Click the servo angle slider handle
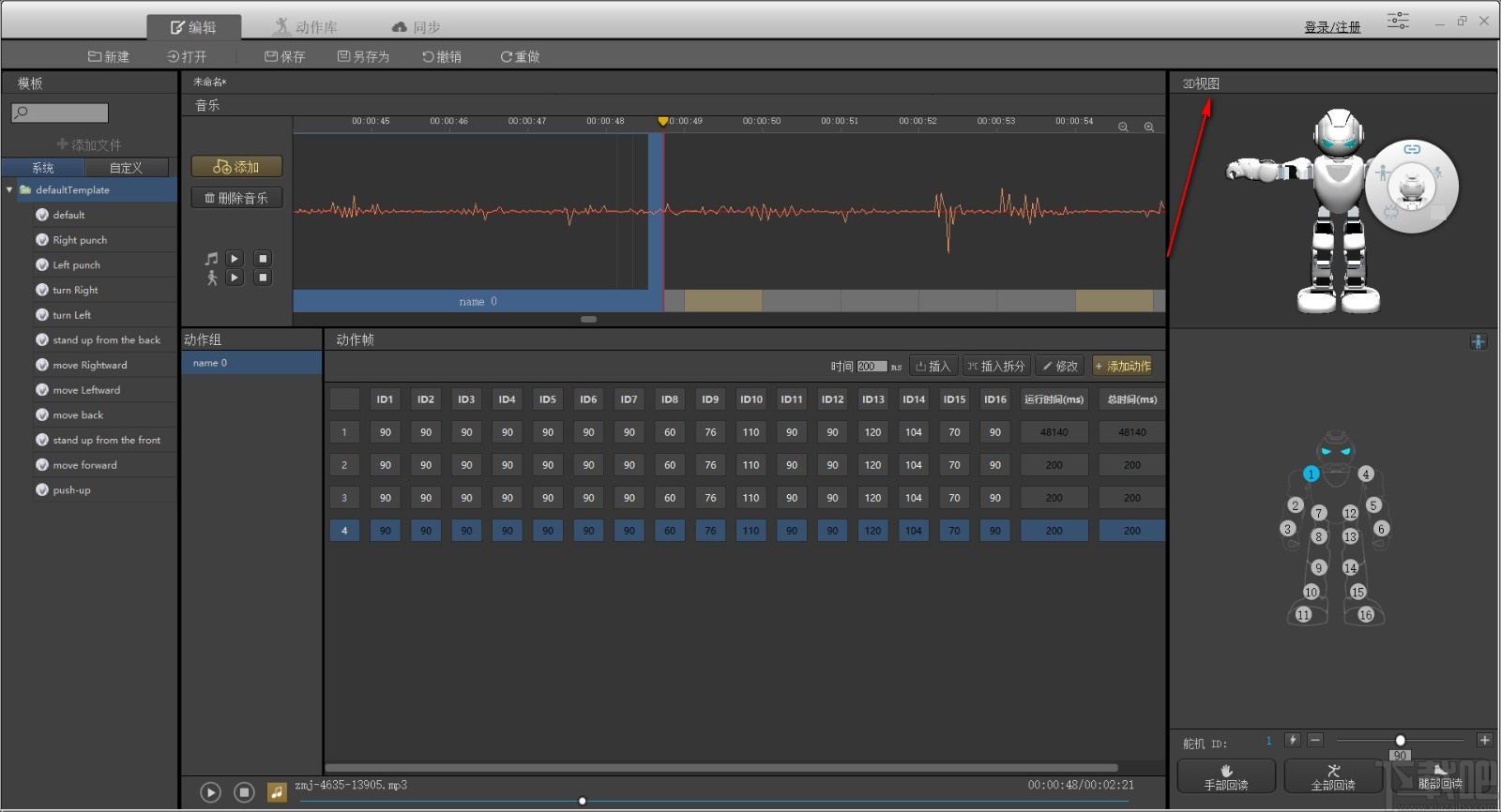 click(1400, 741)
